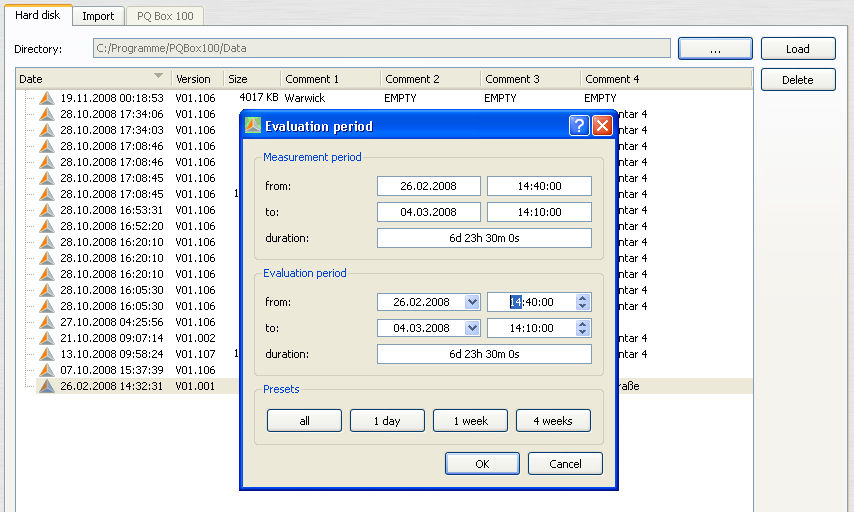This screenshot has width=854, height=512.
Task: Click measurement period duration field
Action: pos(484,238)
